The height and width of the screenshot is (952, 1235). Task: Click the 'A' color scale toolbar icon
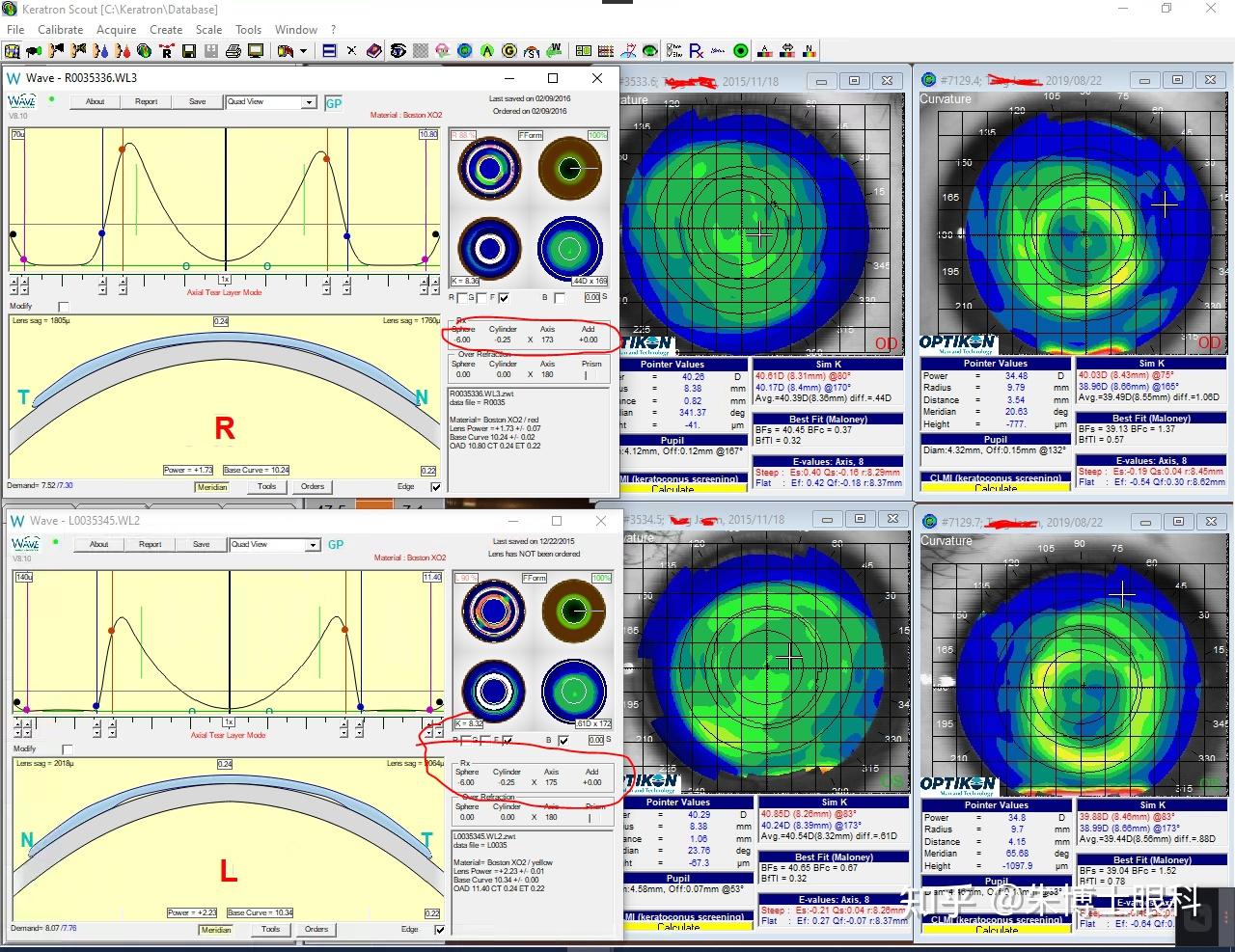[x=765, y=51]
